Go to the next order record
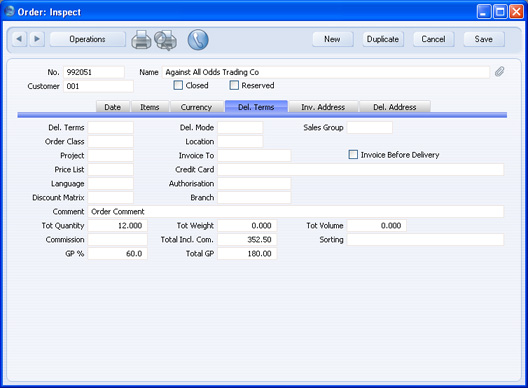Viewport: 528px width, 388px height. 37,39
